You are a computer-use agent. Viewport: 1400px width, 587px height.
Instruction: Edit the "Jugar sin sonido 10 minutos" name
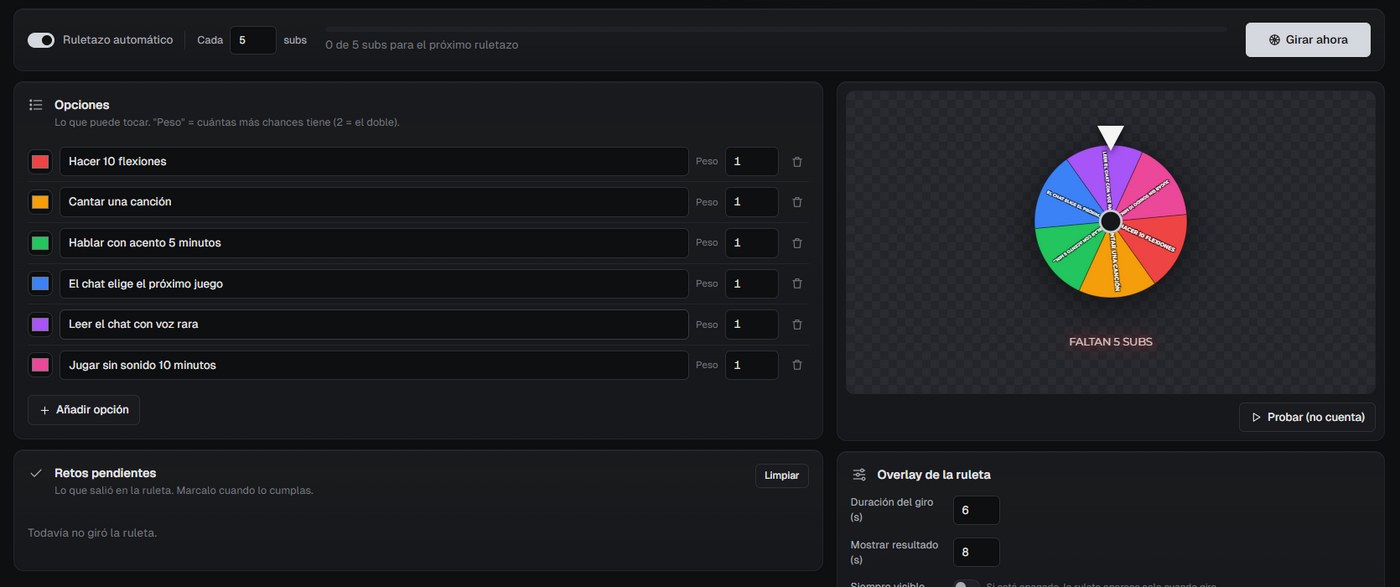374,365
